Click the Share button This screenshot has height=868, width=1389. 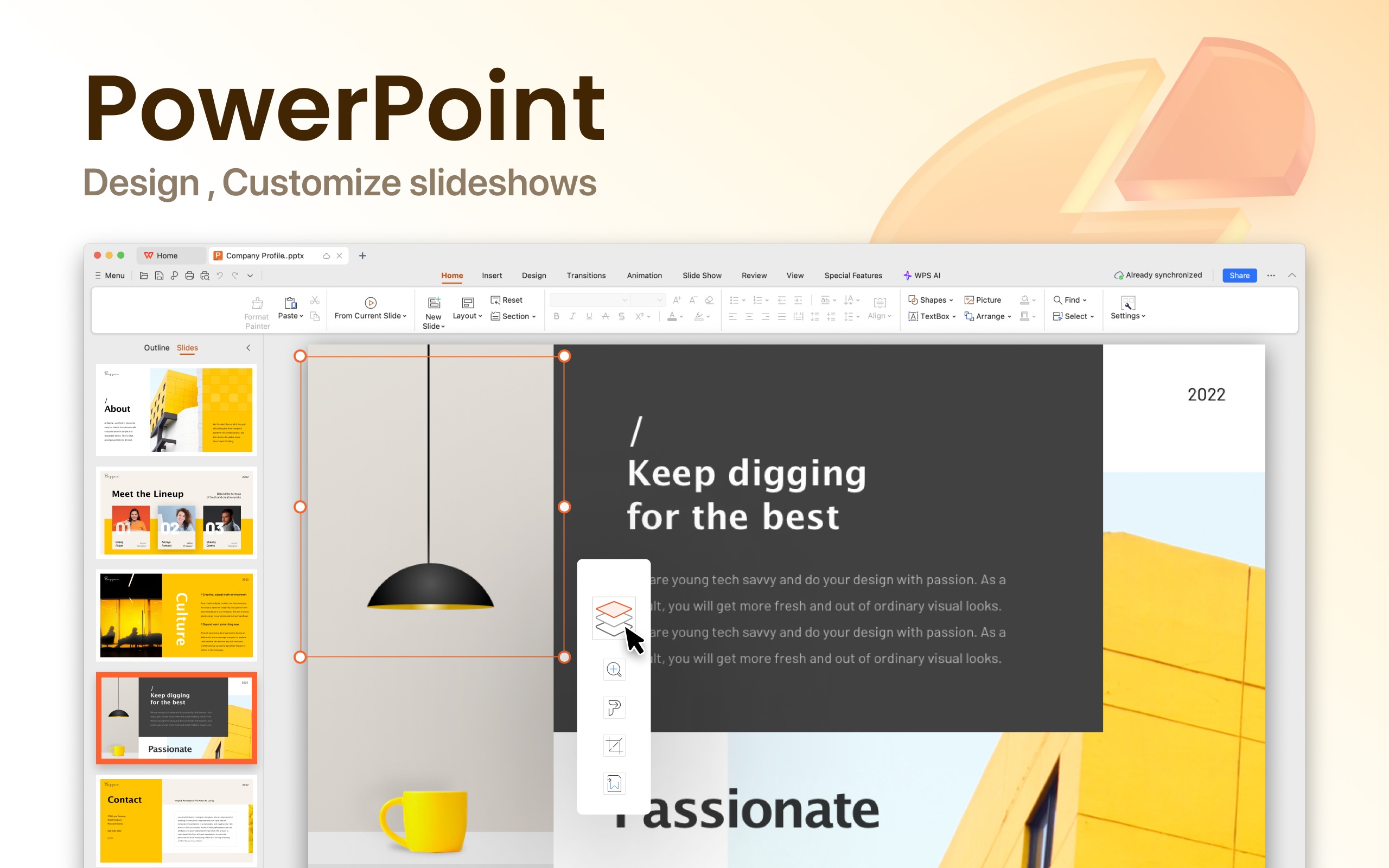pyautogui.click(x=1239, y=276)
